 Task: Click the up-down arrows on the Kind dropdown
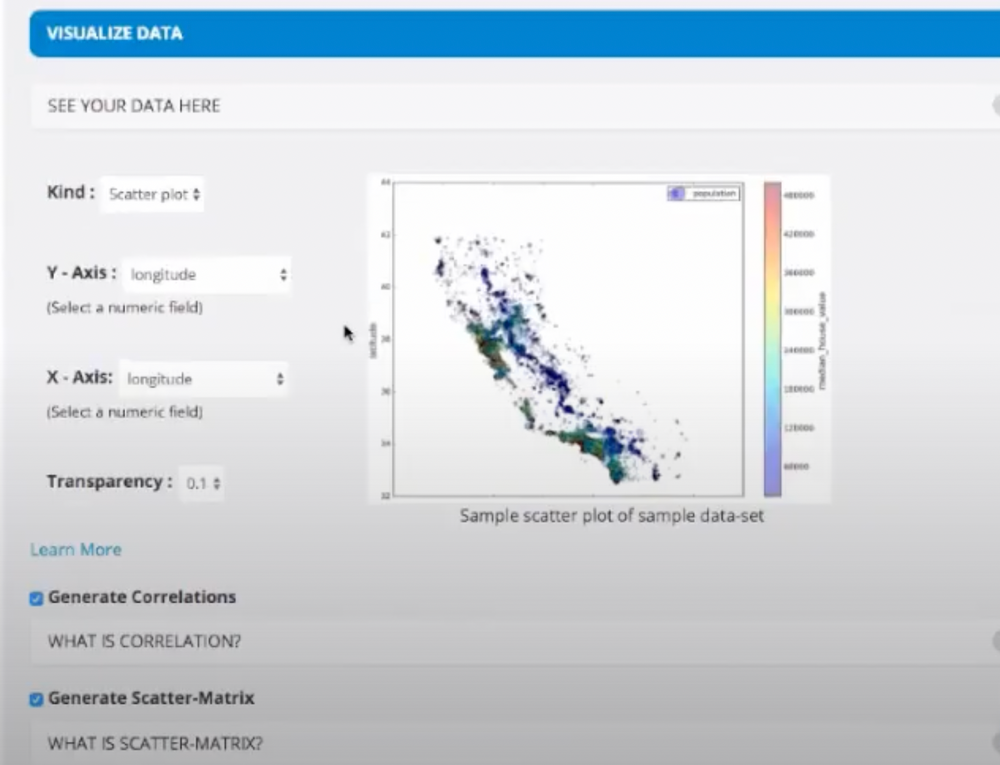pyautogui.click(x=196, y=195)
